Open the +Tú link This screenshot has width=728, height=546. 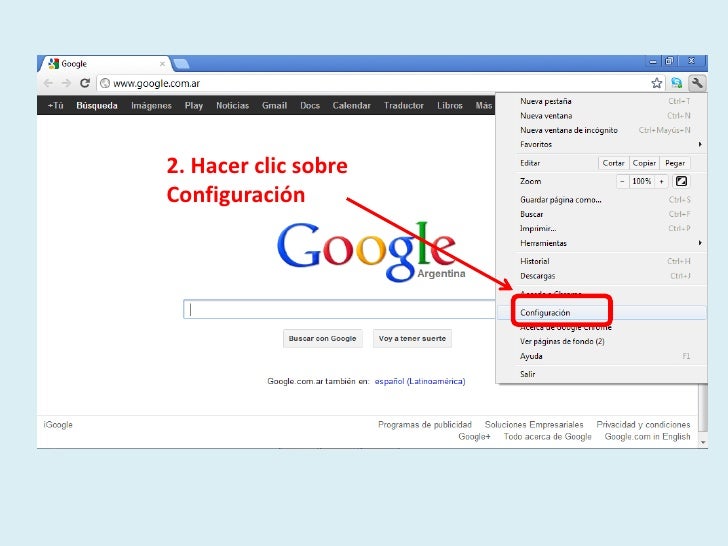coord(55,105)
